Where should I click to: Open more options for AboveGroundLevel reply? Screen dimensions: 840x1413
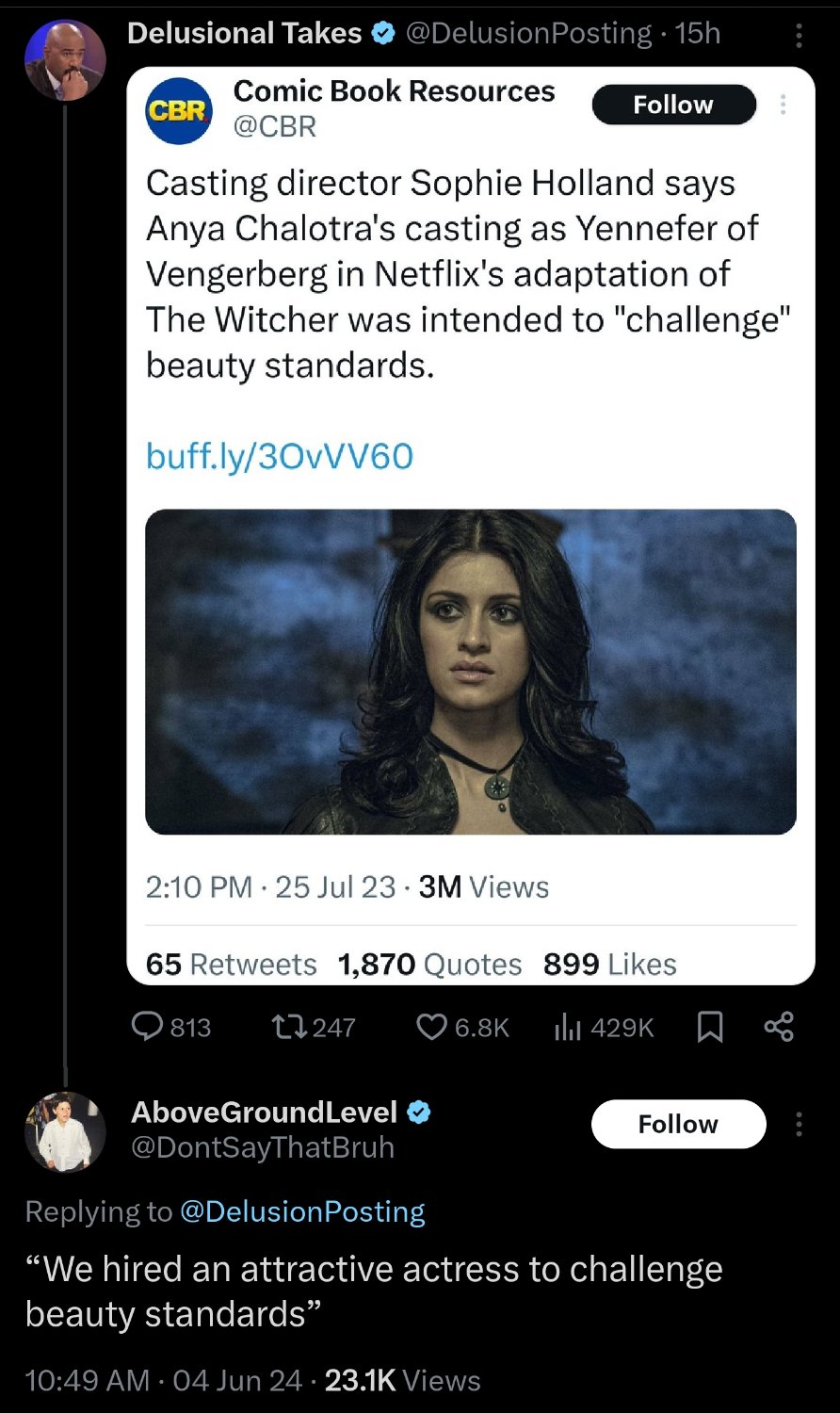click(x=799, y=1124)
